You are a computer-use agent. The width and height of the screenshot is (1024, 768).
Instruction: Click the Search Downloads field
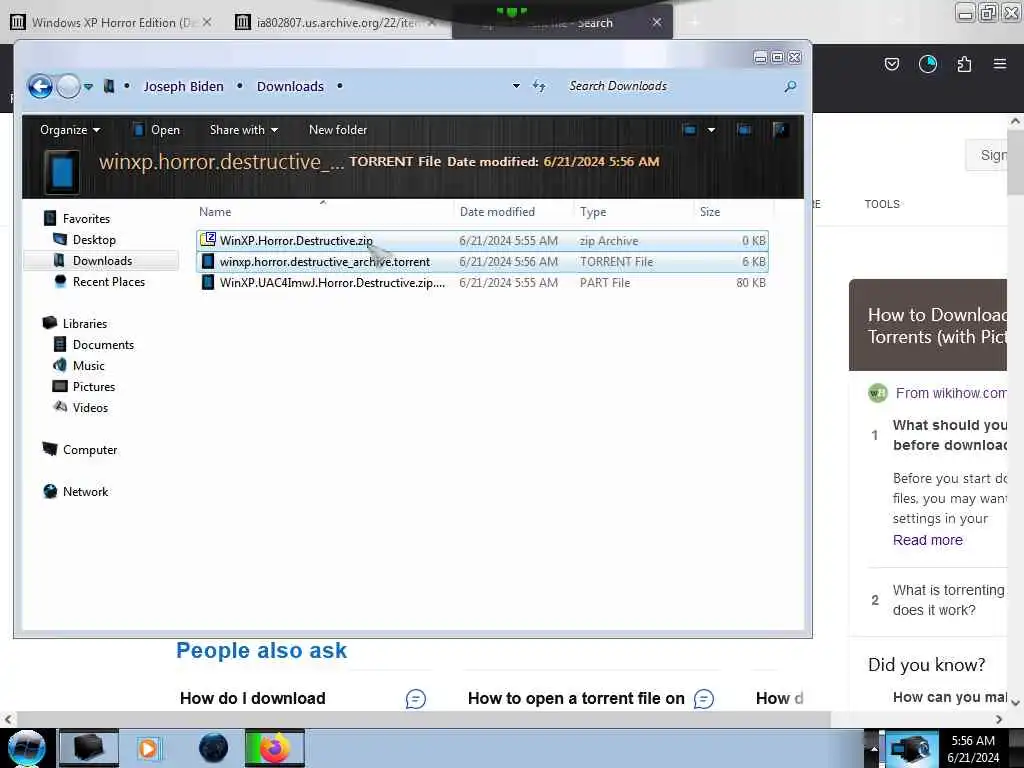click(x=673, y=86)
